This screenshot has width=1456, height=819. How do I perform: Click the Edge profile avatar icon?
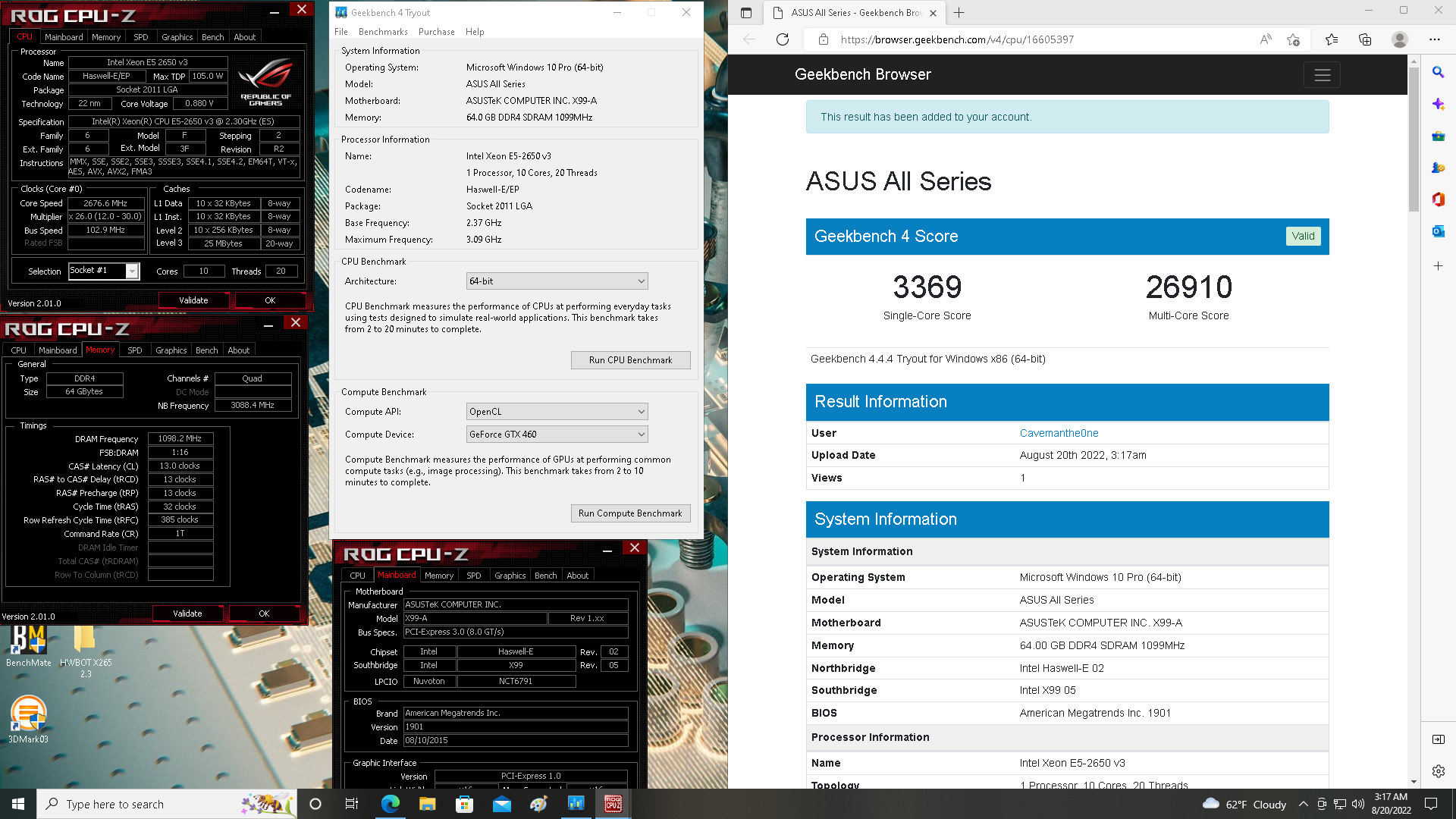tap(1400, 39)
